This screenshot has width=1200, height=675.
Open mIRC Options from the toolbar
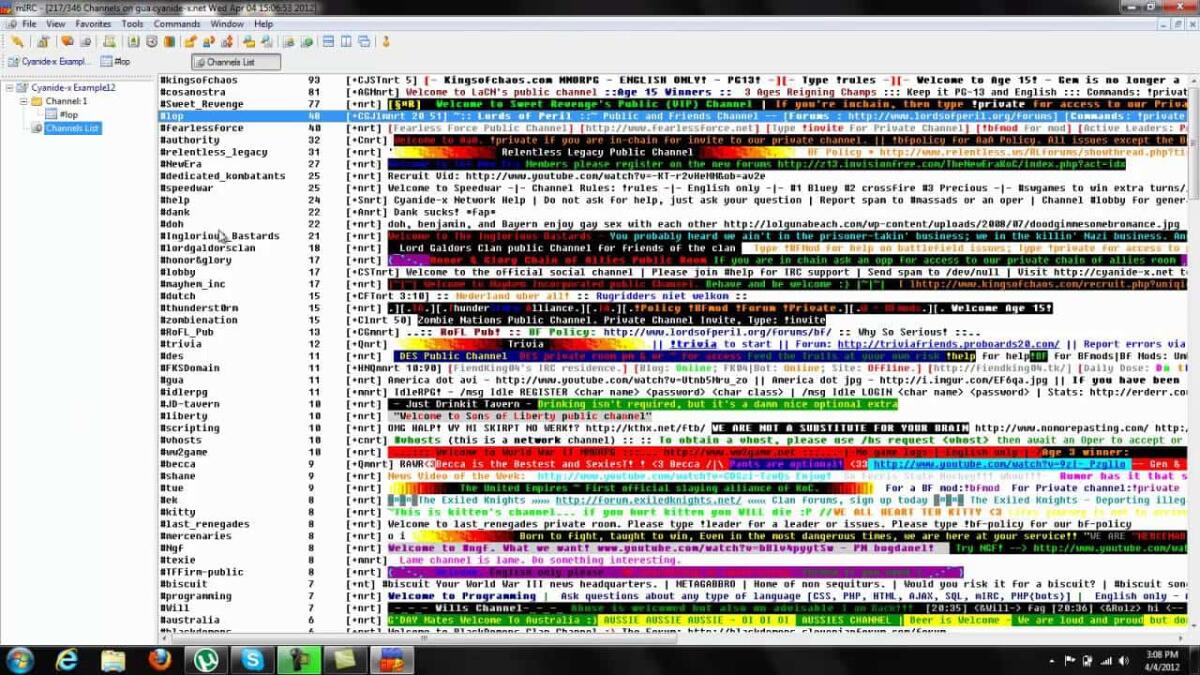click(x=42, y=42)
